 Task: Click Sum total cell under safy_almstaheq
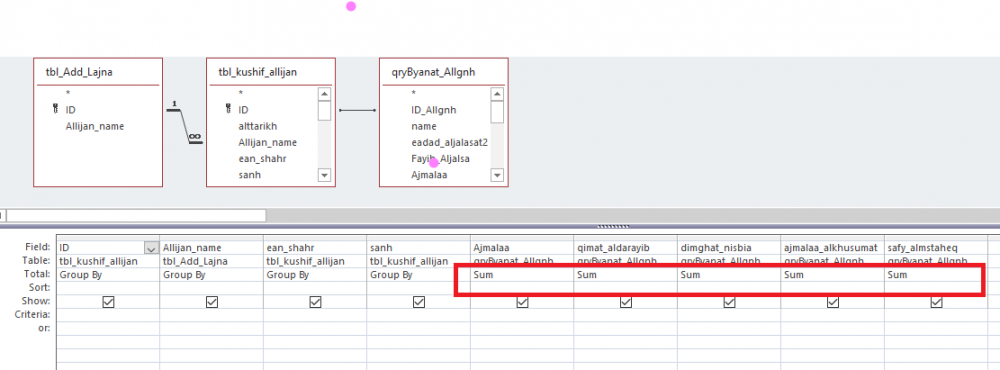point(936,275)
